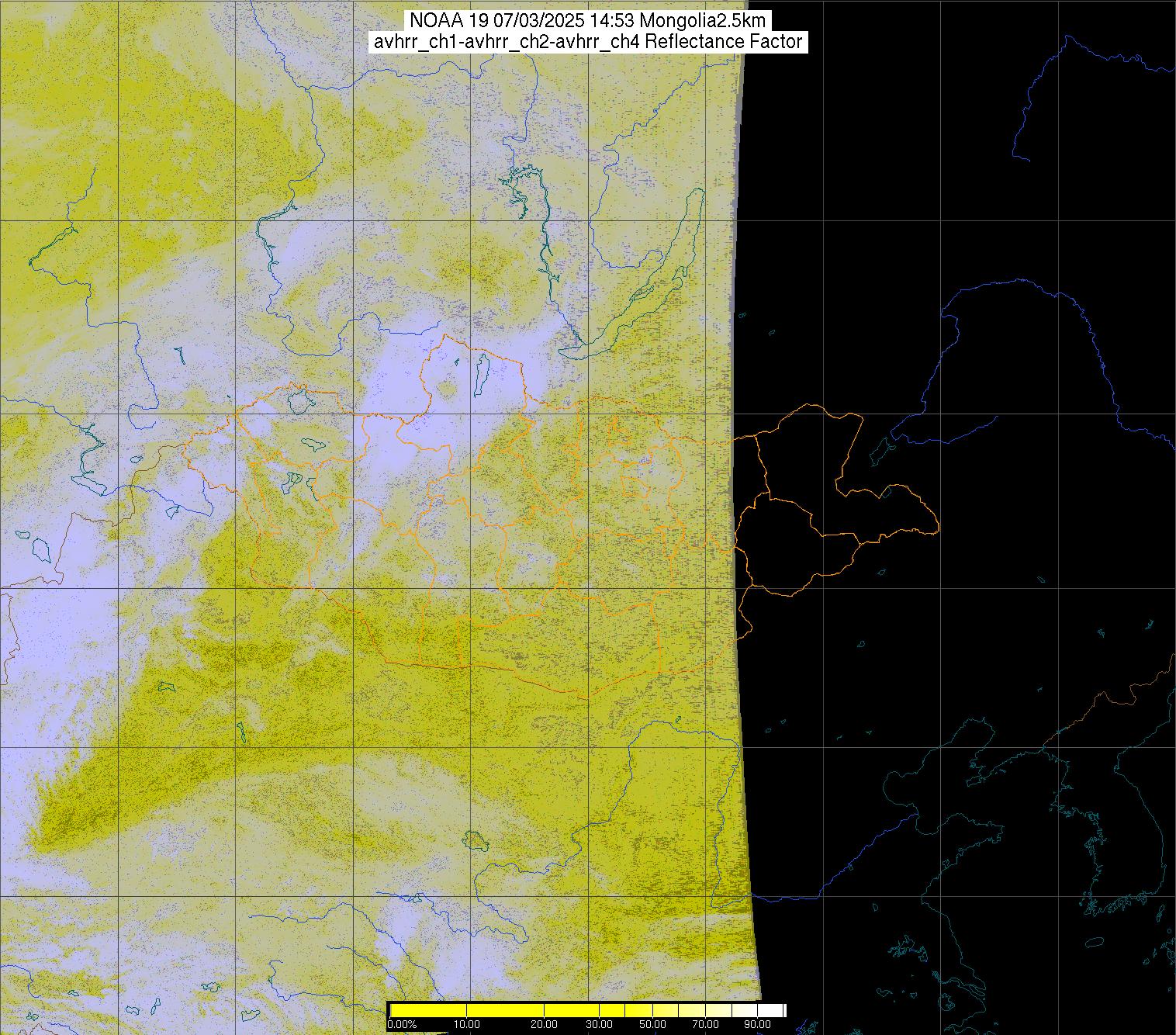Click the "10.00" colorbar label
1176x1035 pixels.
466,1024
